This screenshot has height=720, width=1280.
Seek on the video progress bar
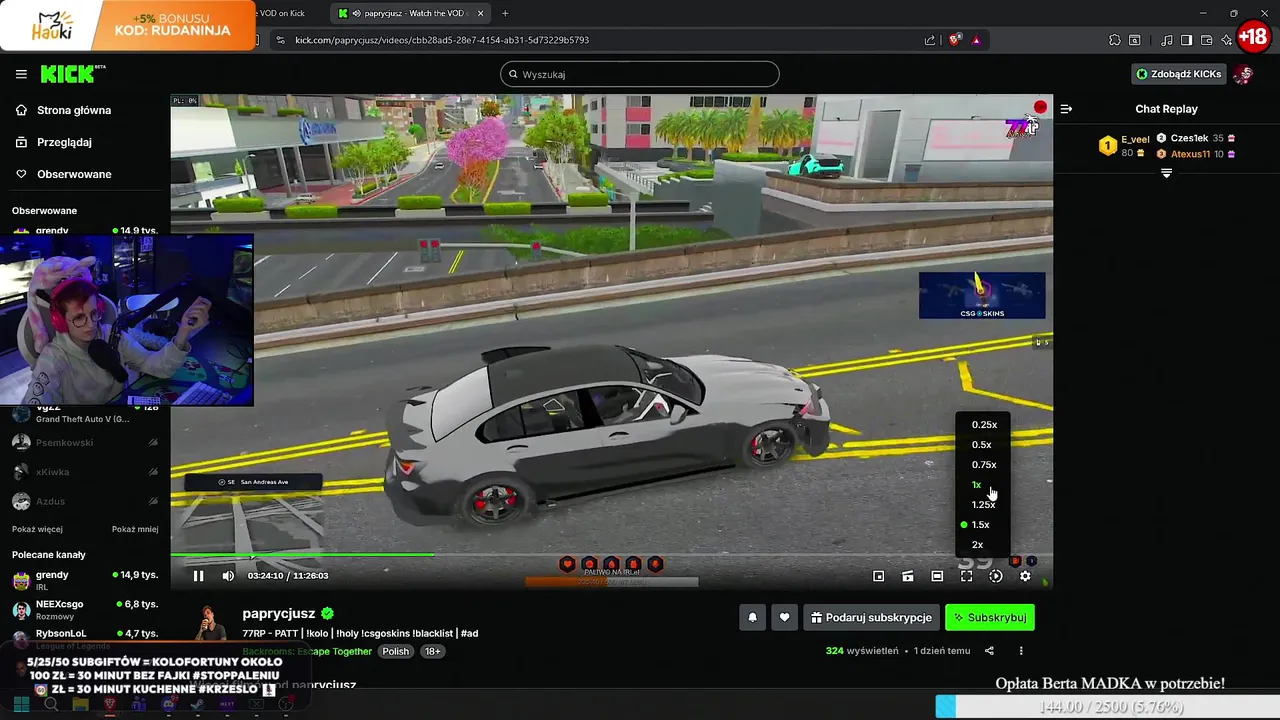[x=610, y=555]
